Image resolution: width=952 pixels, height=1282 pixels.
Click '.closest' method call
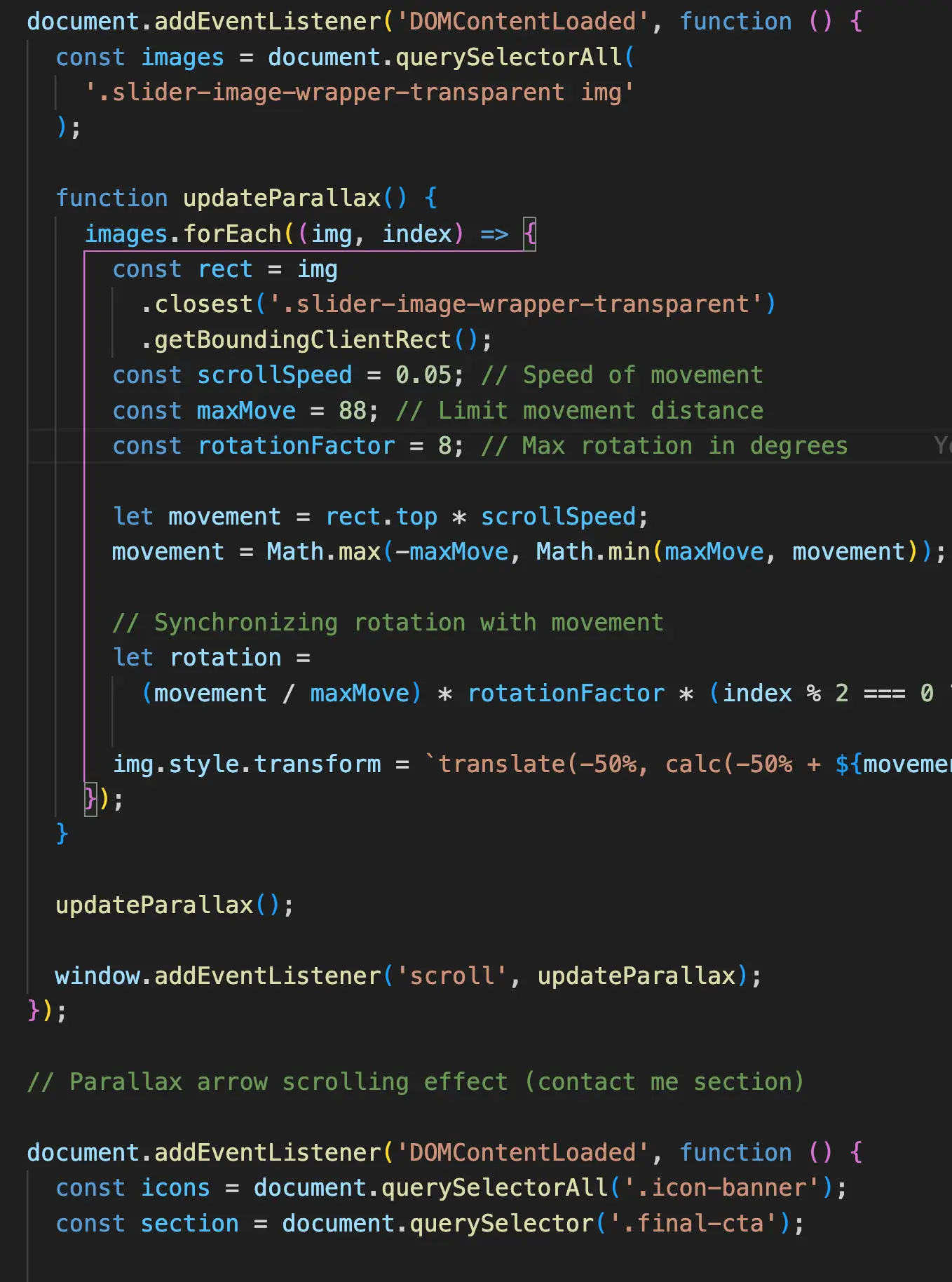[x=197, y=304]
